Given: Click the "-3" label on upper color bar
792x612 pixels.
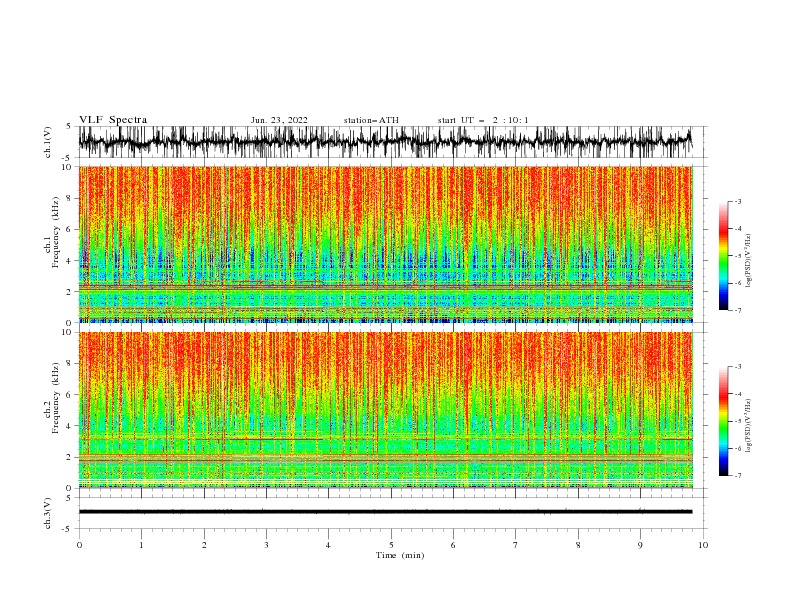Looking at the screenshot, I should click(x=737, y=201).
